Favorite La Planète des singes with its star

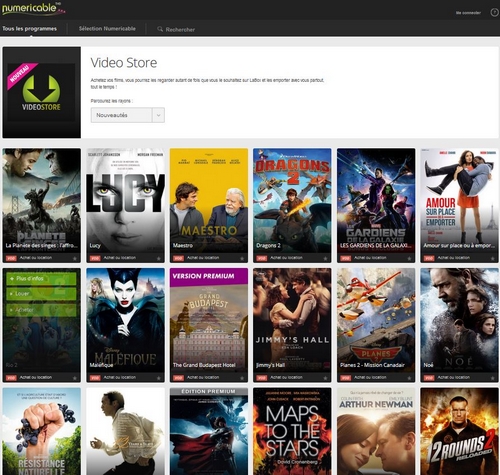click(75, 258)
